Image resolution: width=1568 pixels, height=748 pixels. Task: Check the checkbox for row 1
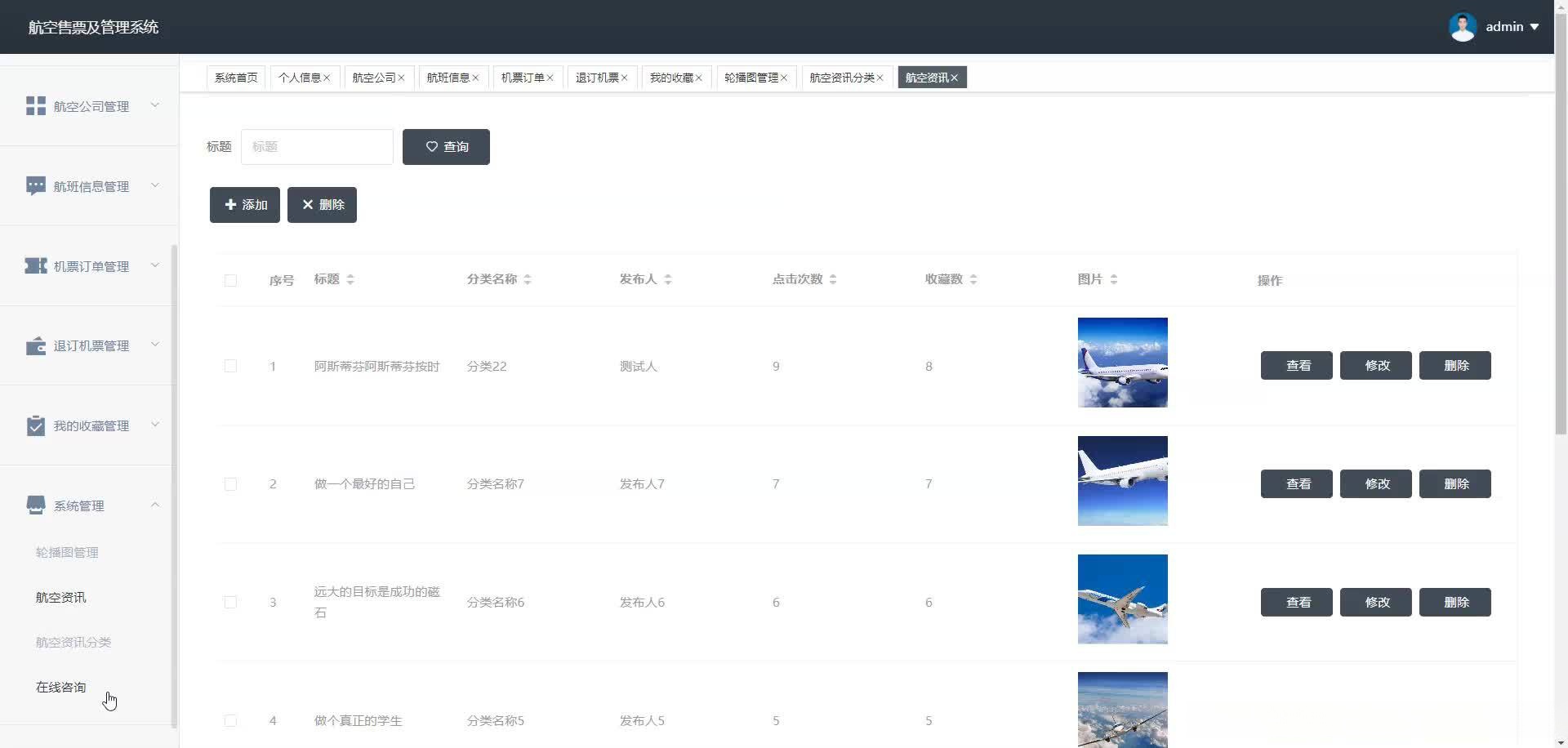click(x=231, y=366)
